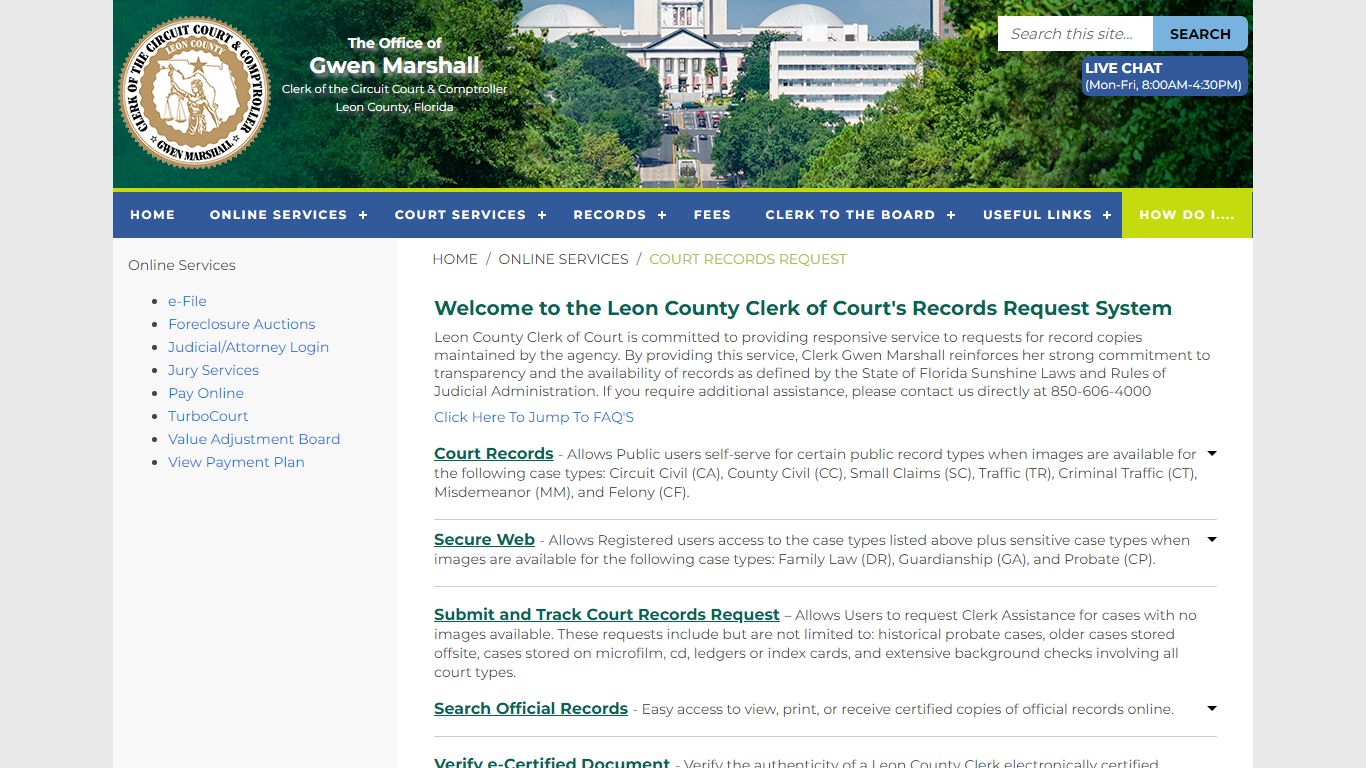Screen dimensions: 1366x768
Task: Expand the Useful Links plus icon
Action: coord(1107,215)
